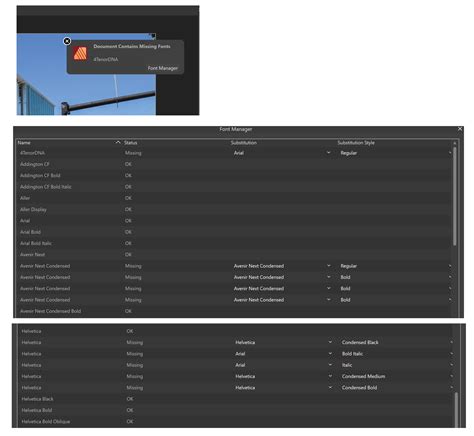Click the OK status of the Aller Display row

coord(128,209)
